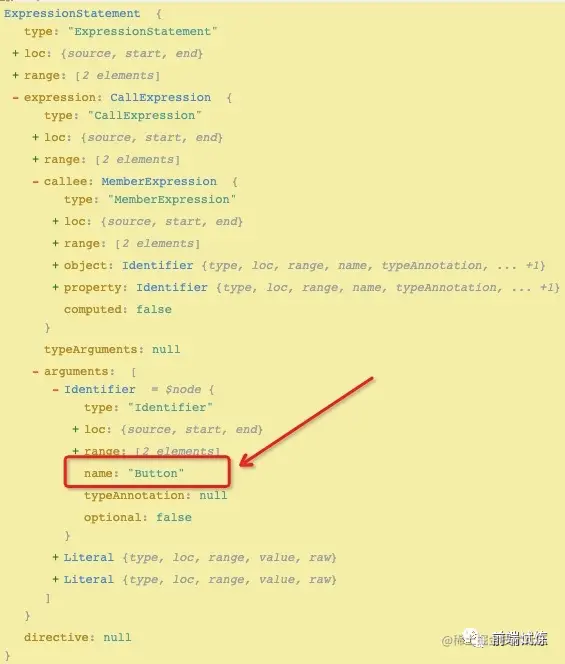Click the name "Button" property

pos(134,473)
